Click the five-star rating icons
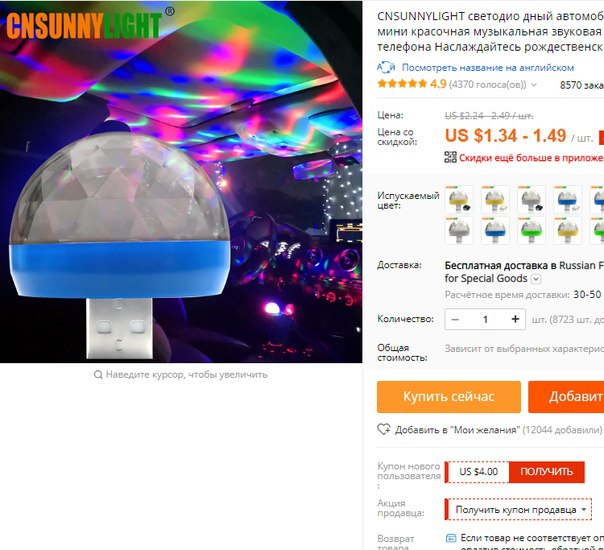This screenshot has width=604, height=550. (x=402, y=84)
